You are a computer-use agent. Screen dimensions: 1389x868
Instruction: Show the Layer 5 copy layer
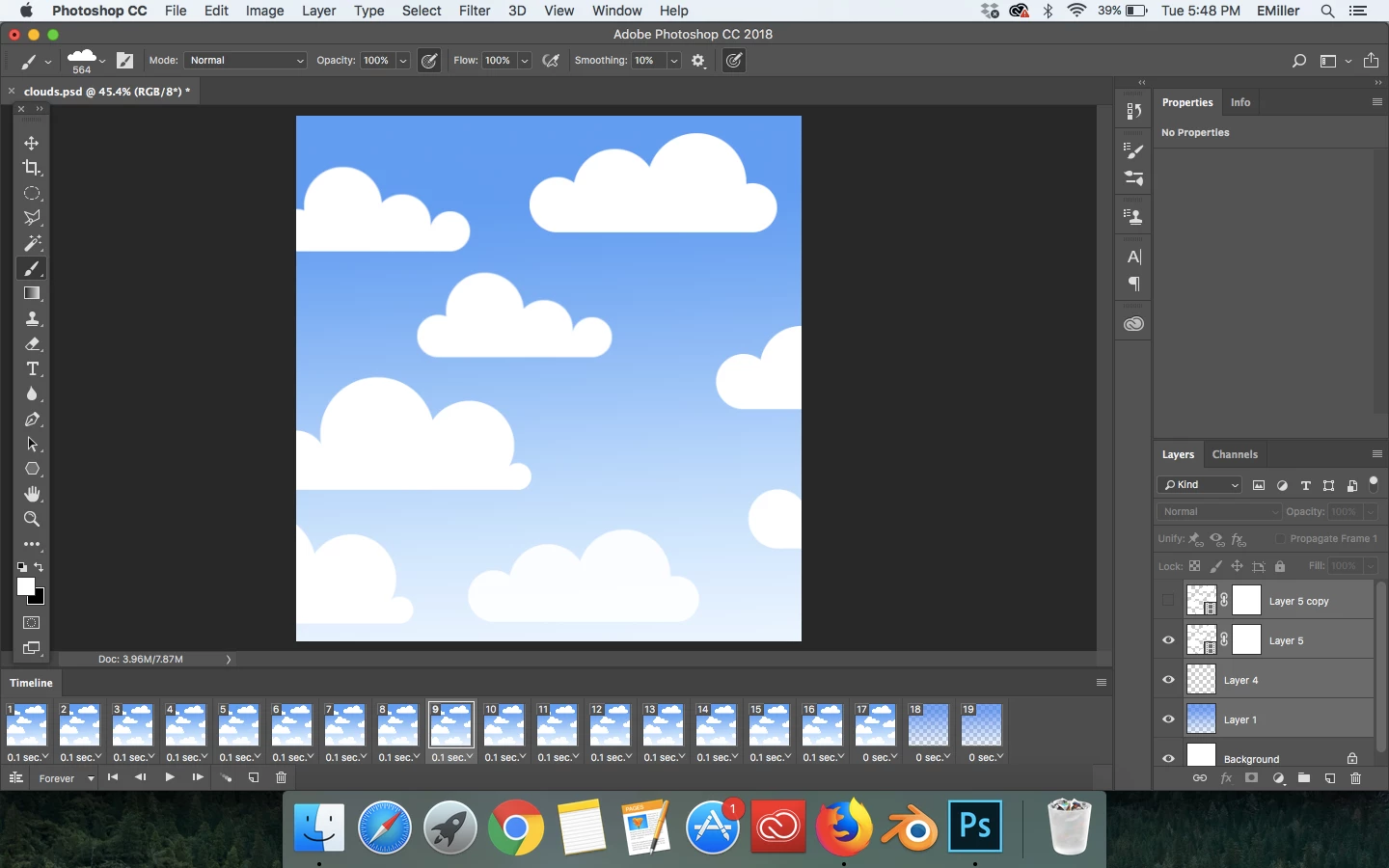pos(1168,601)
